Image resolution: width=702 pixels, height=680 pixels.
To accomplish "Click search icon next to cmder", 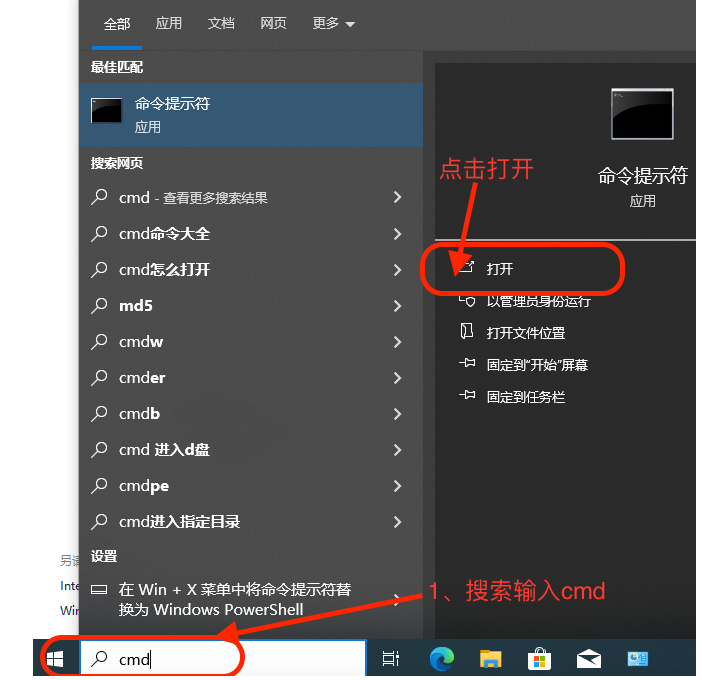I will click(x=99, y=377).
